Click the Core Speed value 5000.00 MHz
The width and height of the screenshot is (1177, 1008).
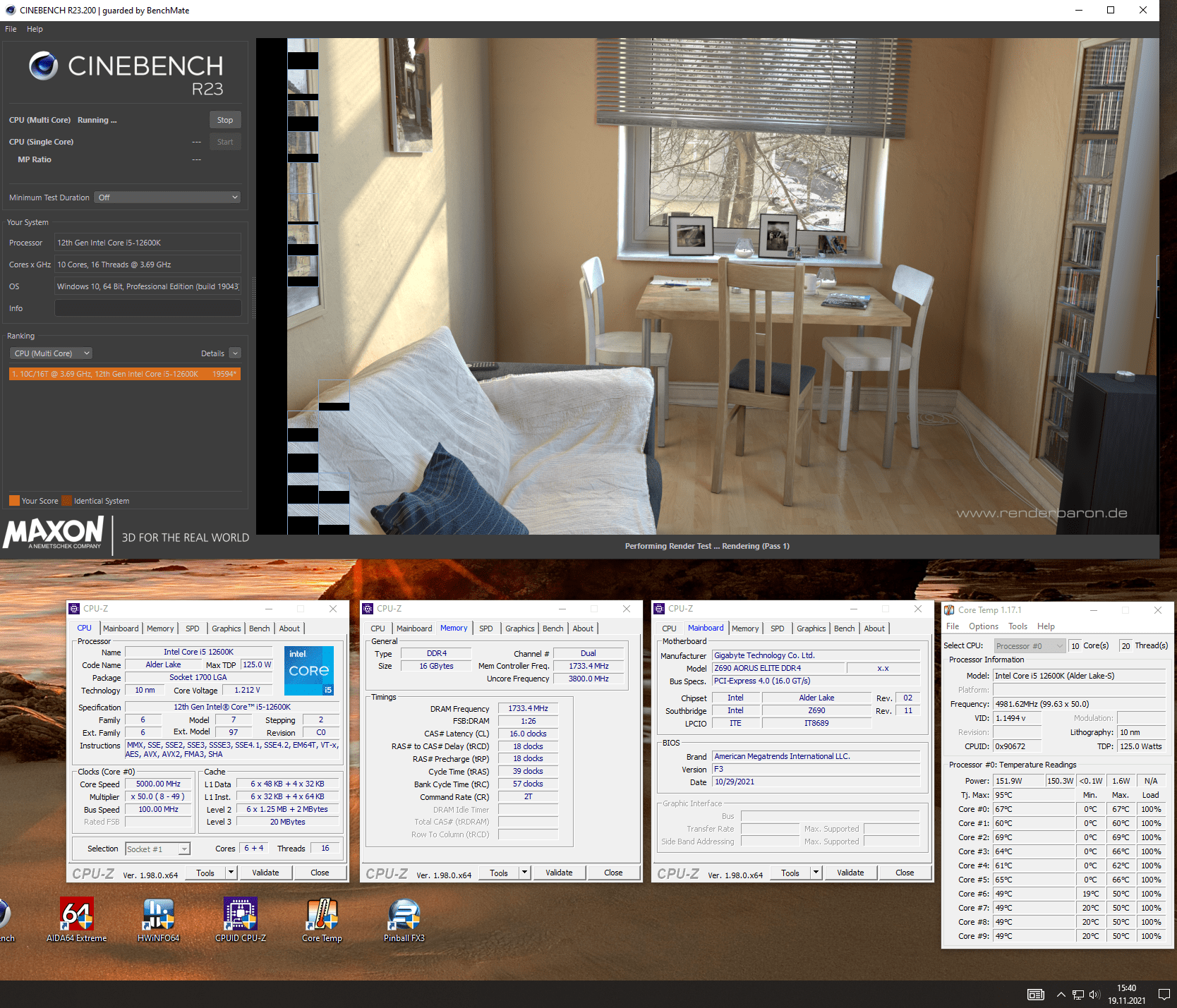click(158, 784)
